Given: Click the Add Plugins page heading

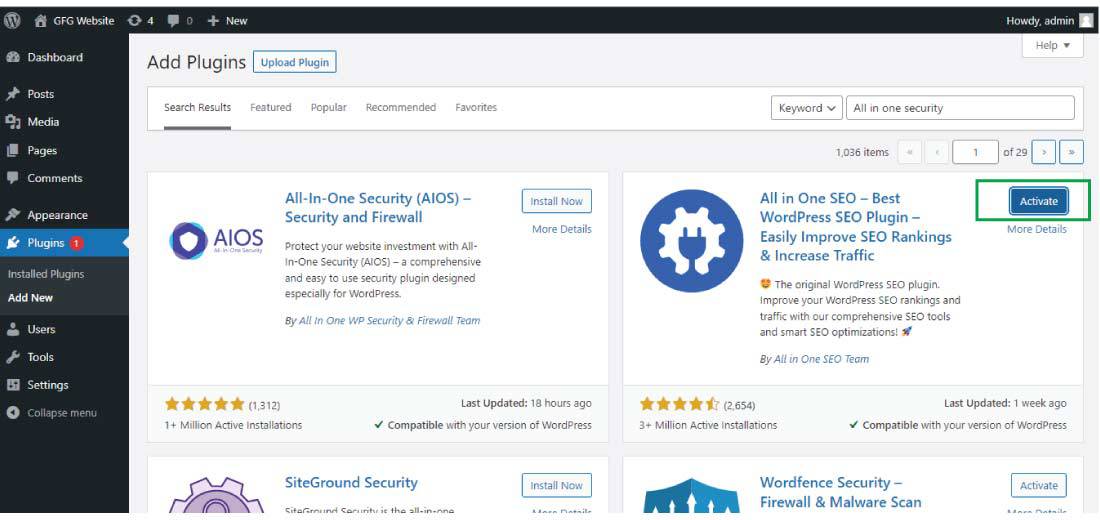Looking at the screenshot, I should click(196, 62).
